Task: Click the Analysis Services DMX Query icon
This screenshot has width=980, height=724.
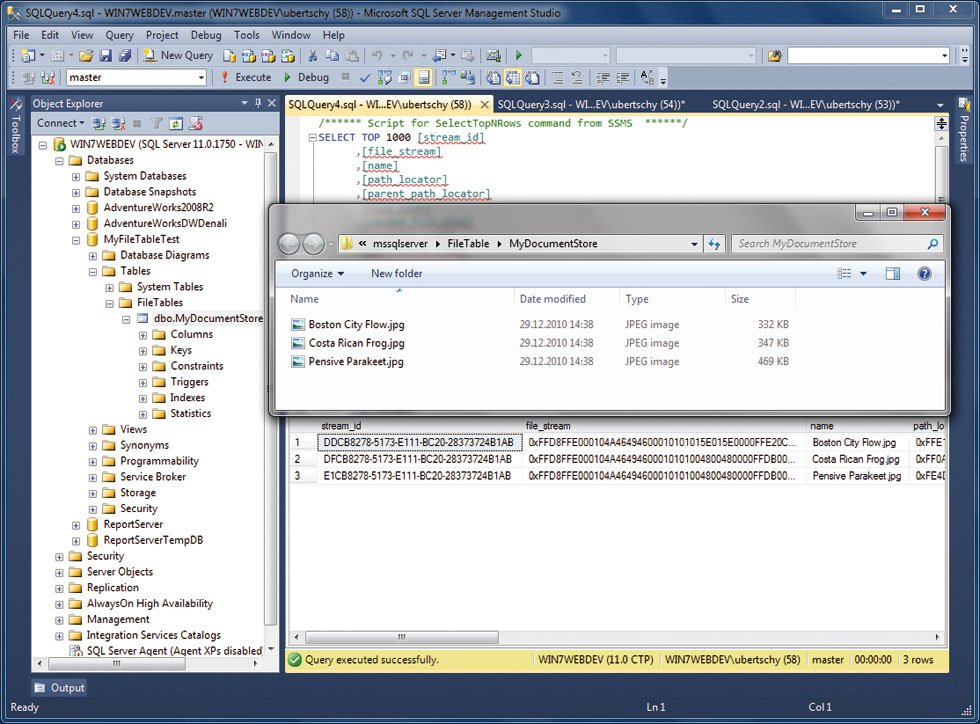Action: pos(268,56)
